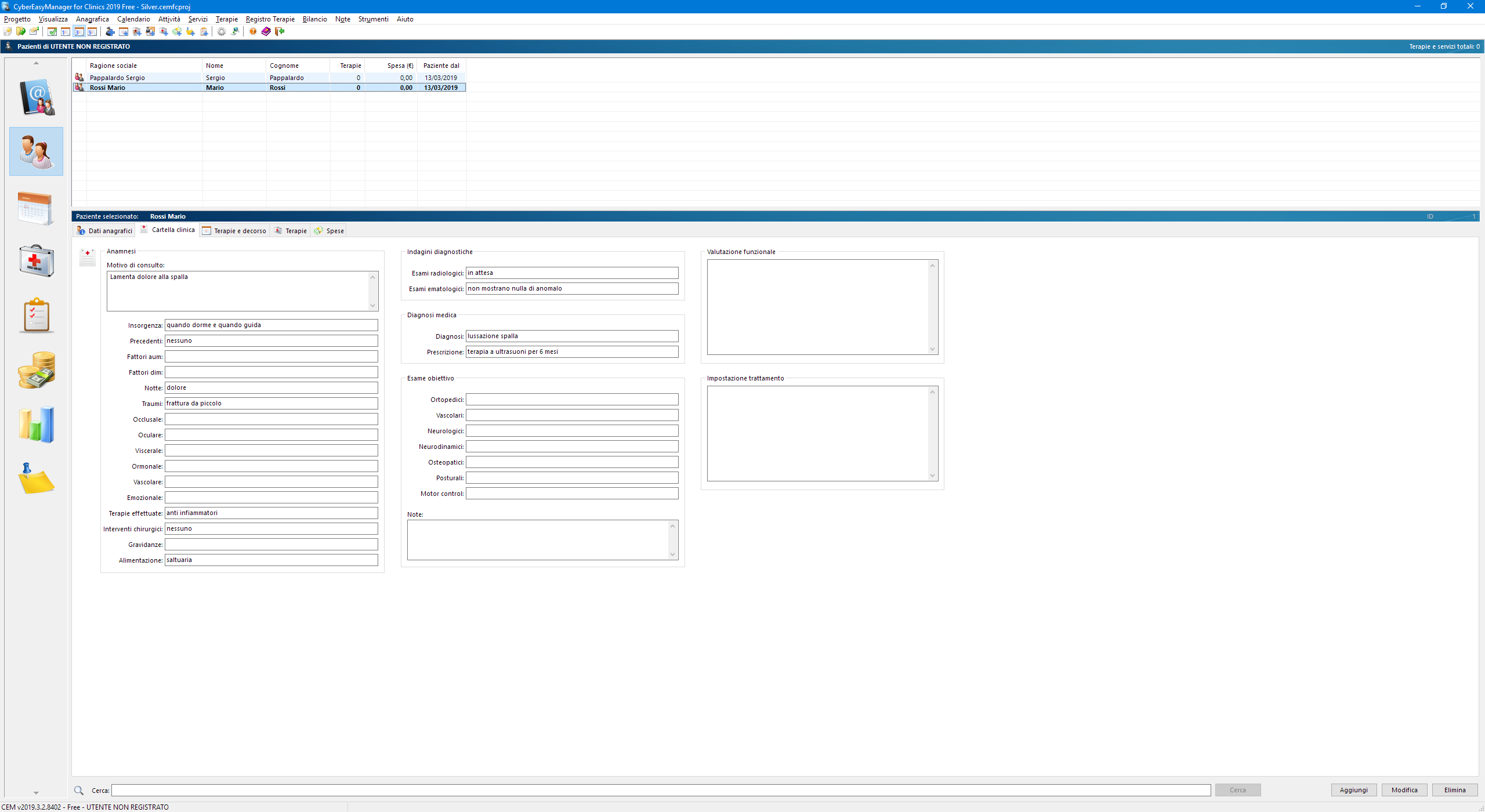The image size is (1485, 812).
Task: Click the online update globe icon
Action: click(x=235, y=31)
